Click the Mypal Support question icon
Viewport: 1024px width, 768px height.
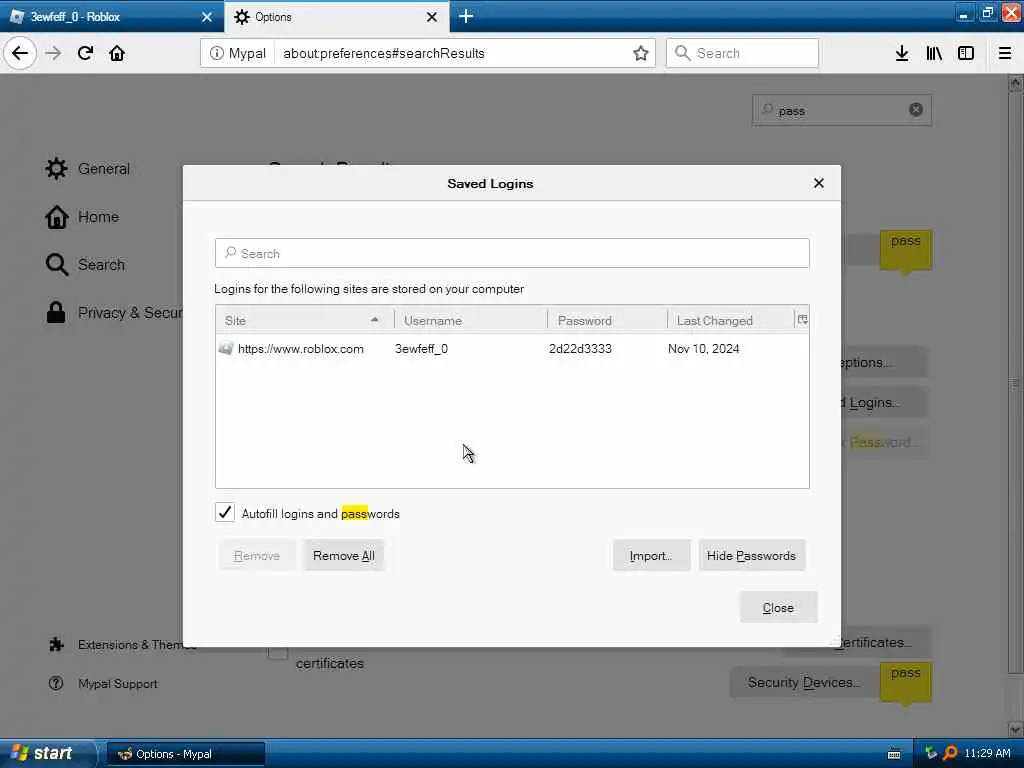tap(56, 683)
